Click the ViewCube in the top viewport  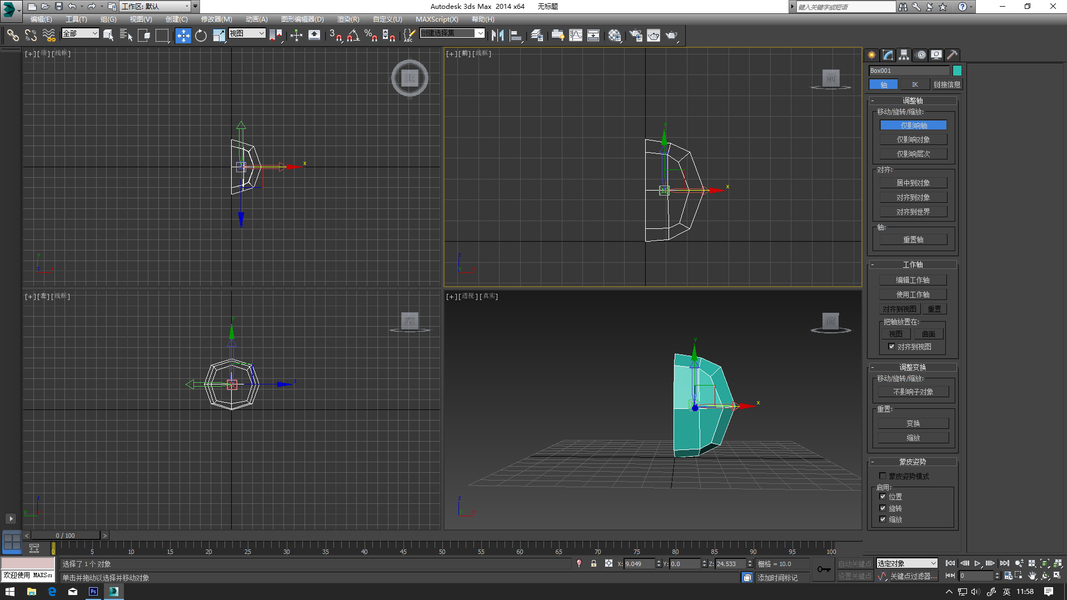click(x=410, y=78)
